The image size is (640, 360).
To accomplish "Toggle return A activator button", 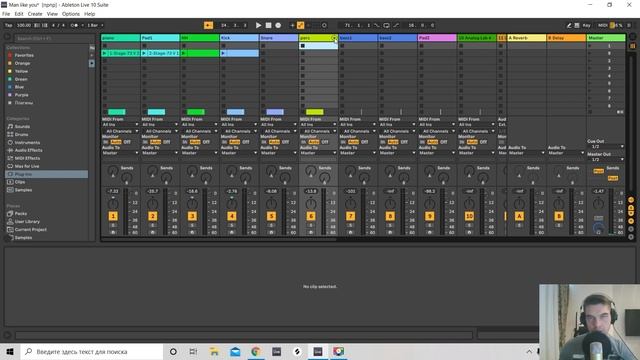I will [519, 216].
